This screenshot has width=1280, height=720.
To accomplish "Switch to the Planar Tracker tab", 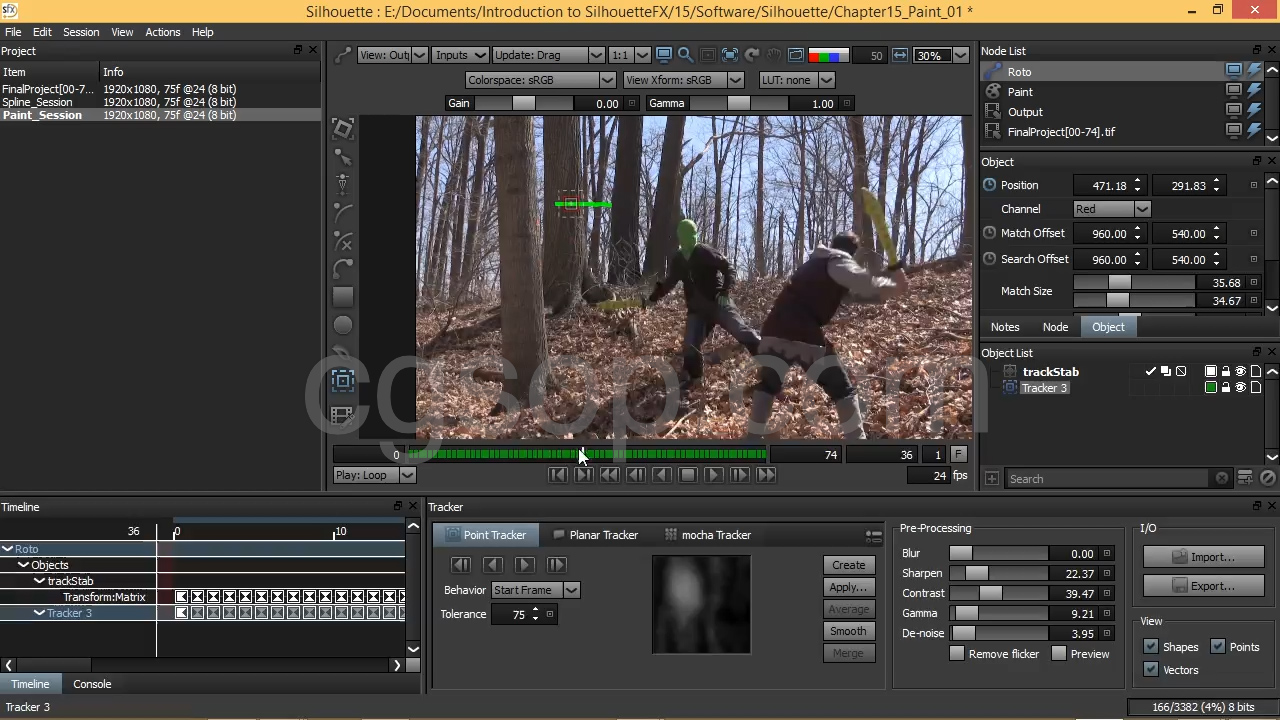I will tap(595, 535).
